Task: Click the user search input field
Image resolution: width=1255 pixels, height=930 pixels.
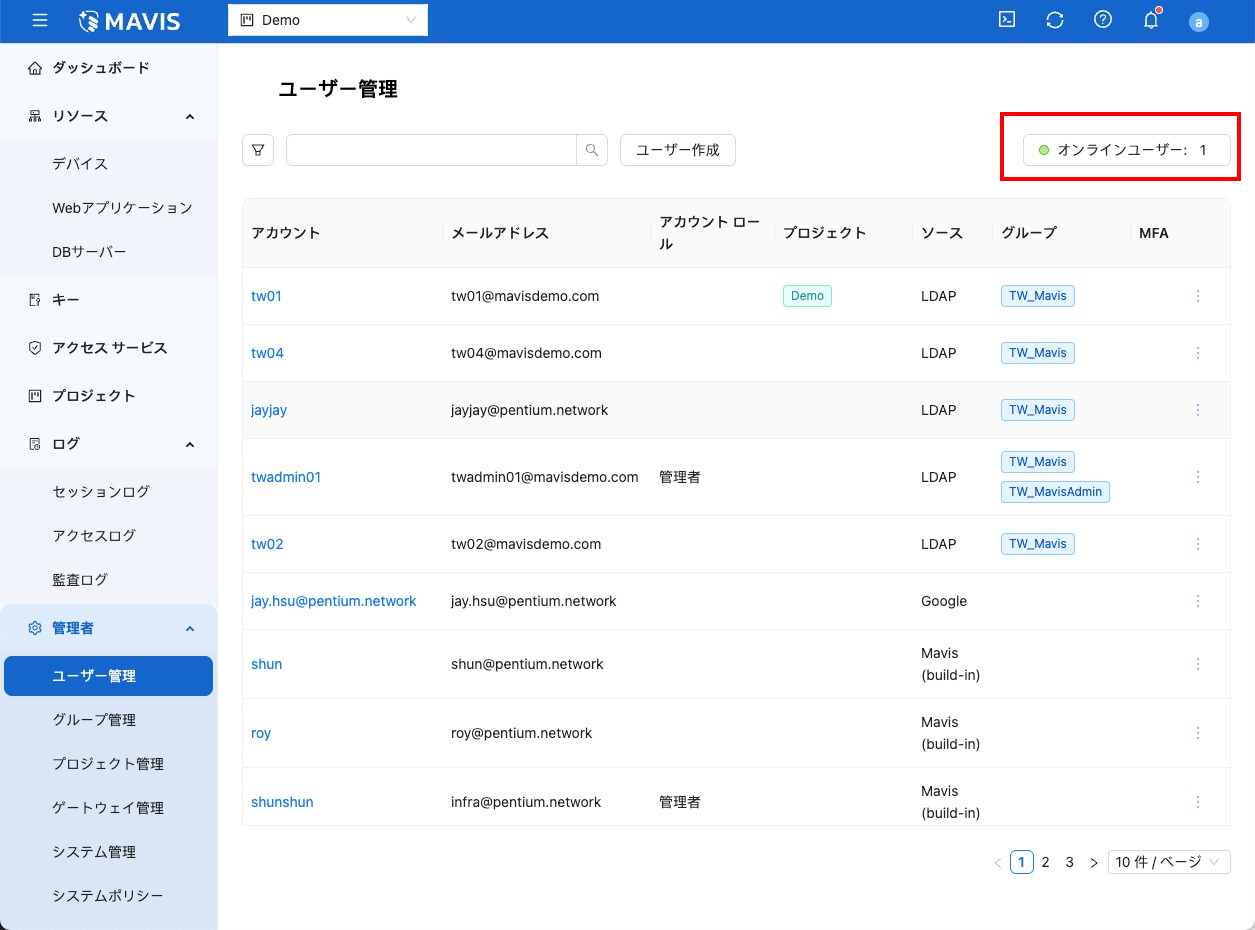Action: (x=431, y=150)
